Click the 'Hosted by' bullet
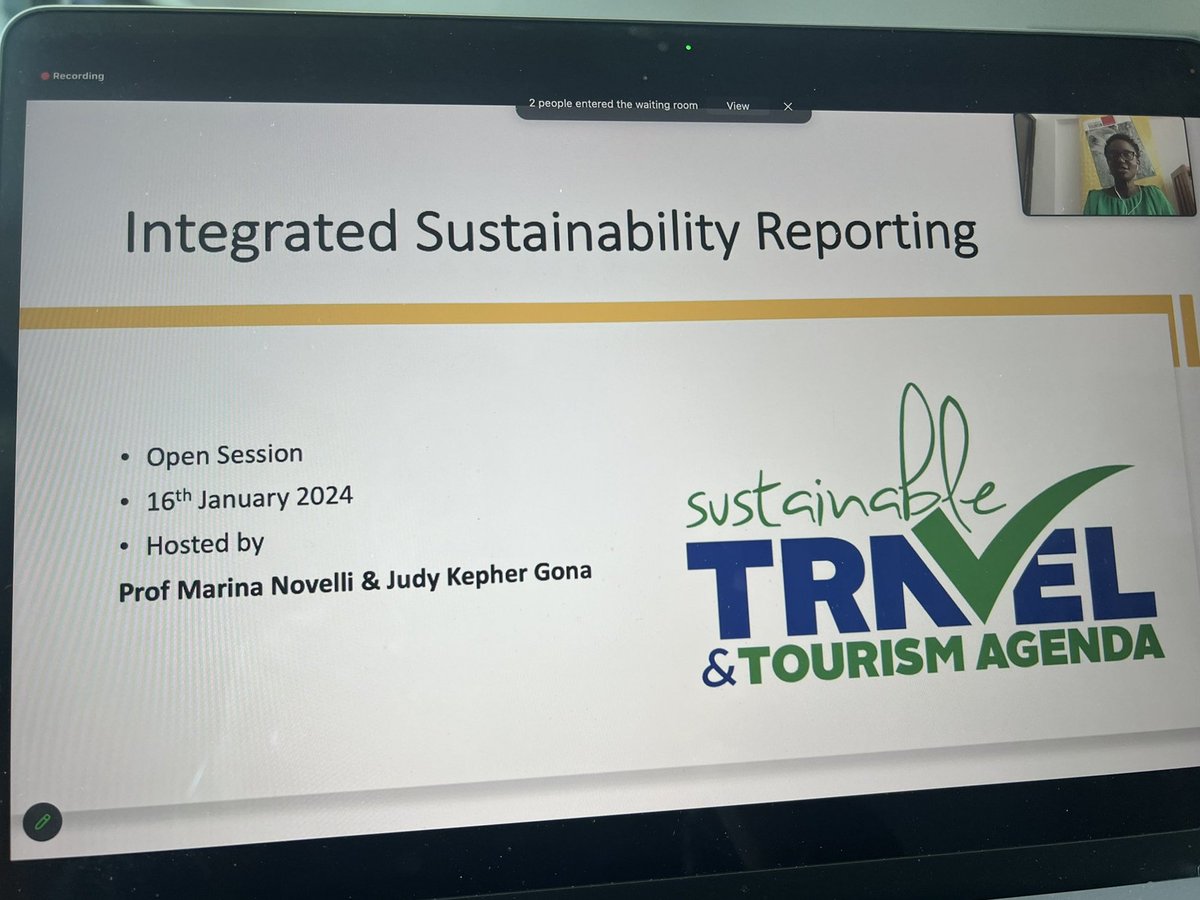This screenshot has width=1200, height=900. 205,544
